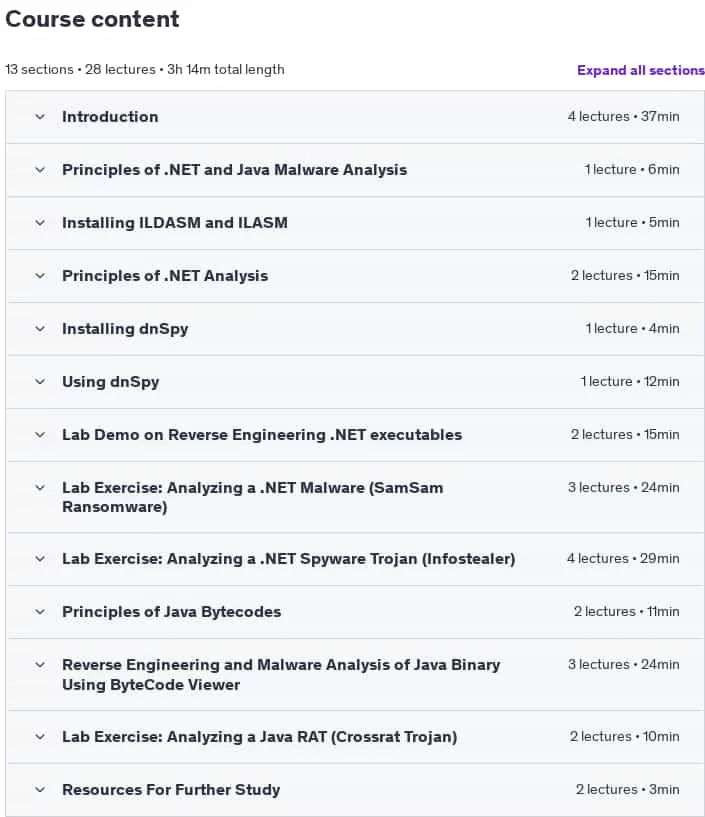This screenshot has width=705, height=817.
Task: Expand chevron beside Using dnSpy
Action: coord(40,382)
